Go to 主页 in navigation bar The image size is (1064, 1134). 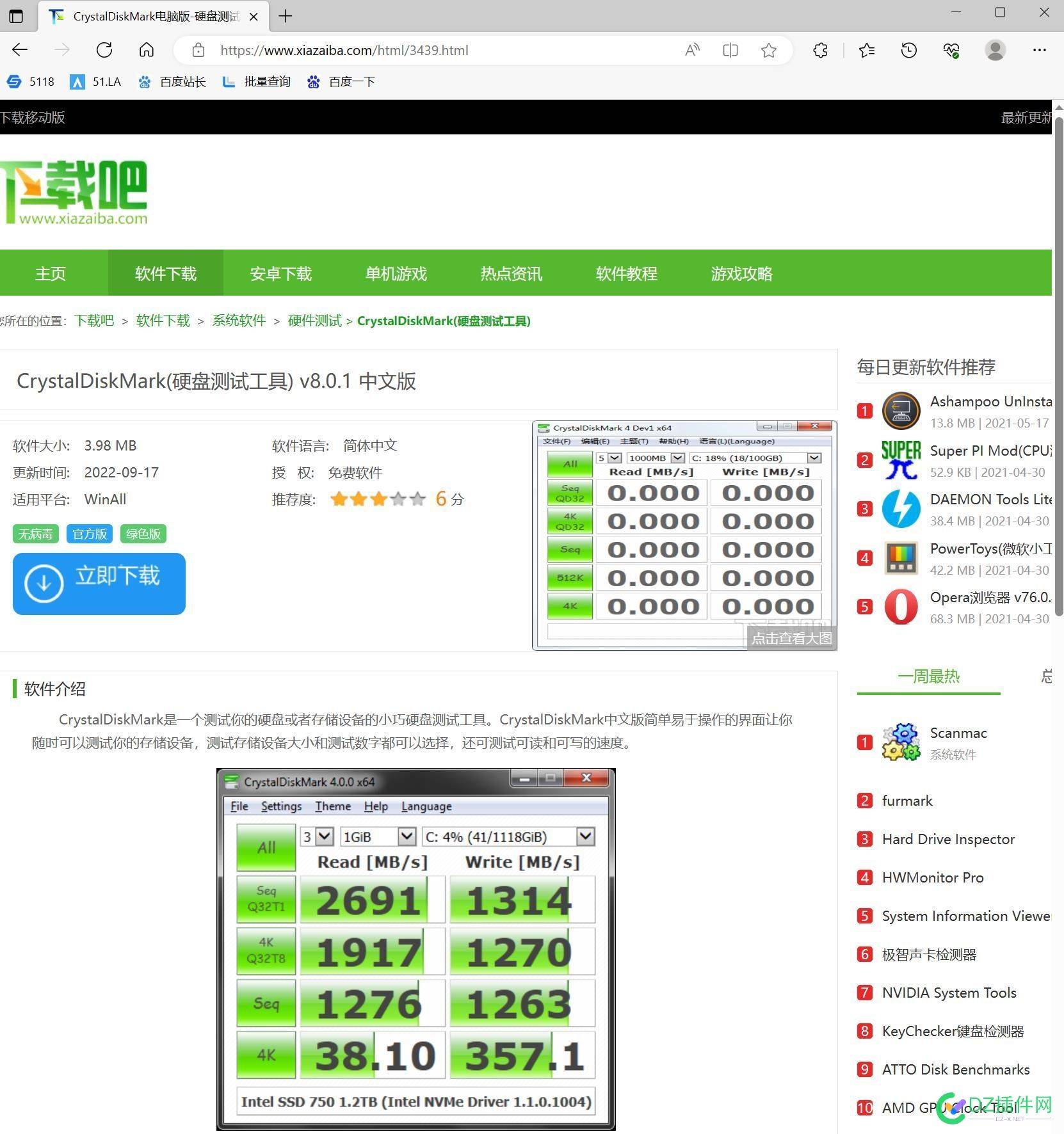click(50, 273)
